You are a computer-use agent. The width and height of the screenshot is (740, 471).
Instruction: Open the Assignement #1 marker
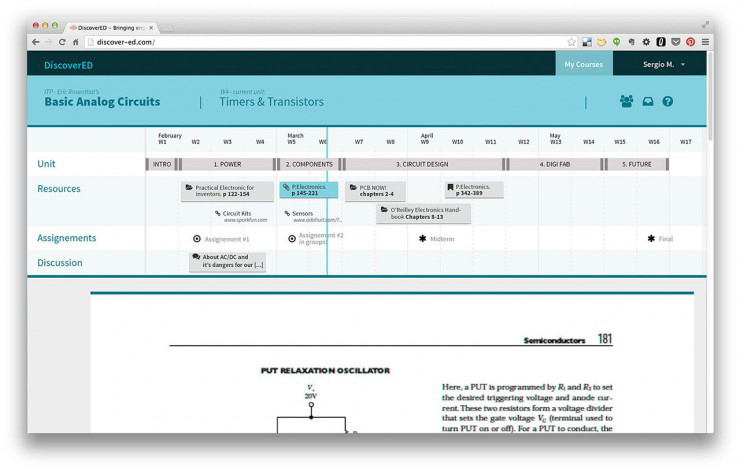click(x=221, y=239)
